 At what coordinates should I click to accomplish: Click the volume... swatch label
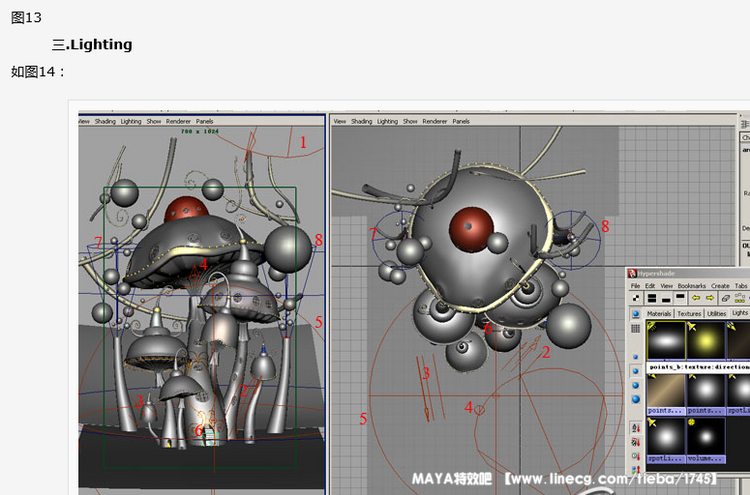coord(706,459)
